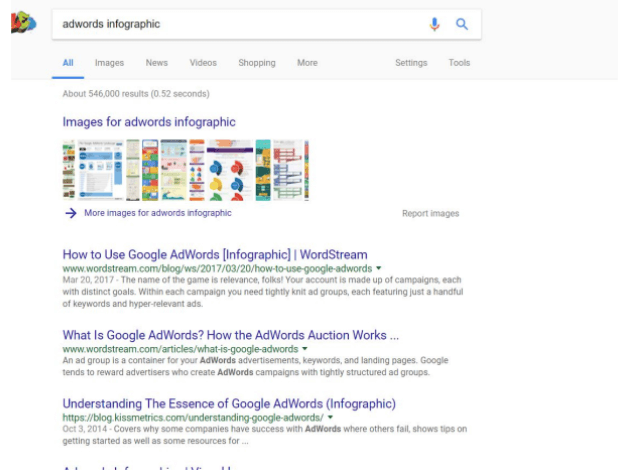Open the Tools filter menu
Screen dimensions: 624x476
click(x=459, y=63)
